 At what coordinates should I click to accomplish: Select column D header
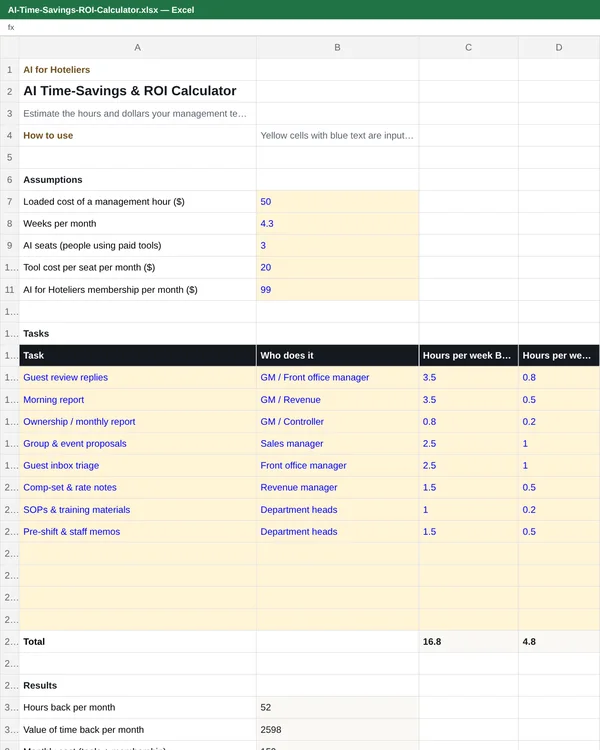[x=559, y=47]
